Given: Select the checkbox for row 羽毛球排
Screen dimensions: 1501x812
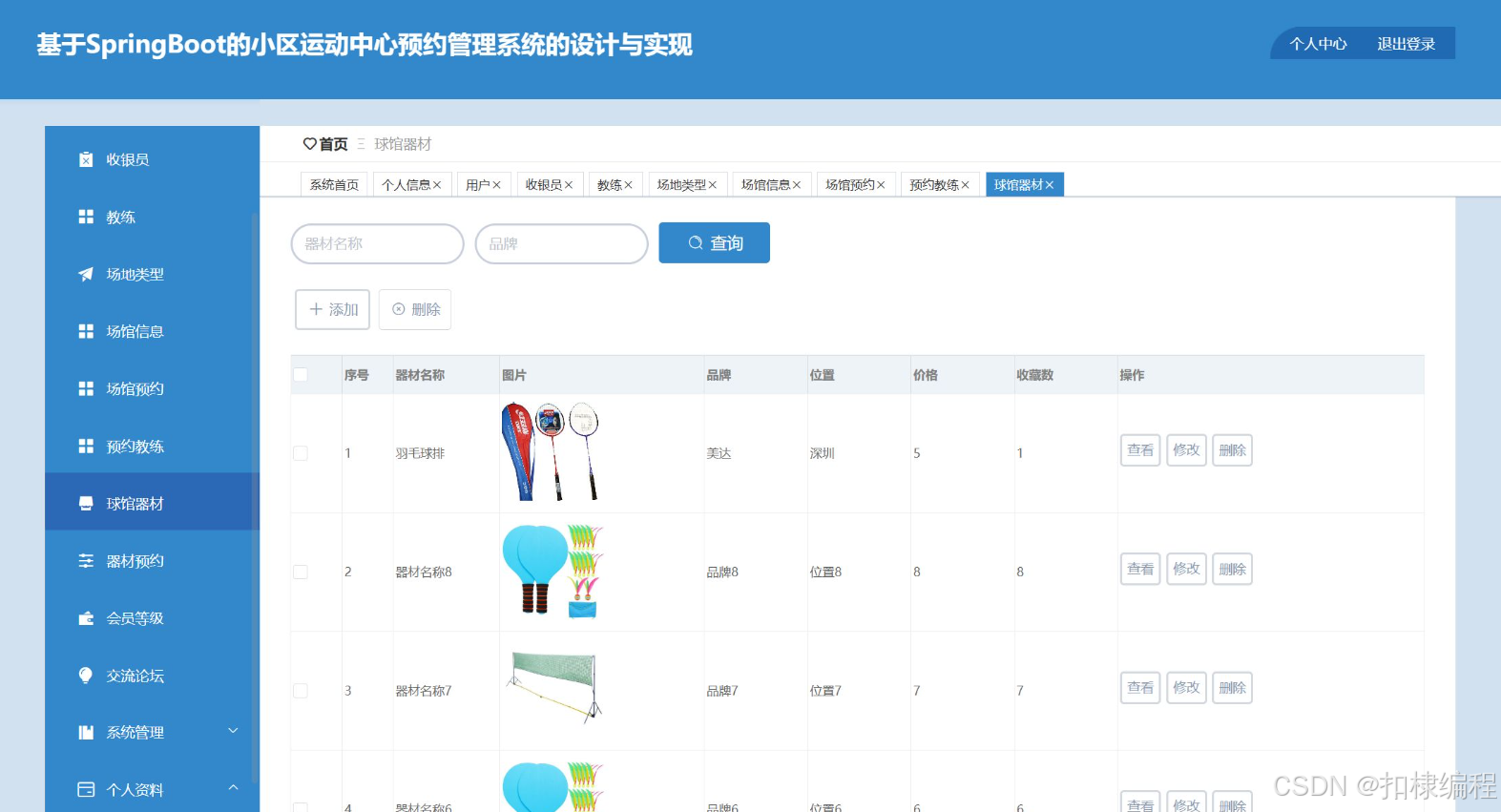Looking at the screenshot, I should [x=301, y=453].
